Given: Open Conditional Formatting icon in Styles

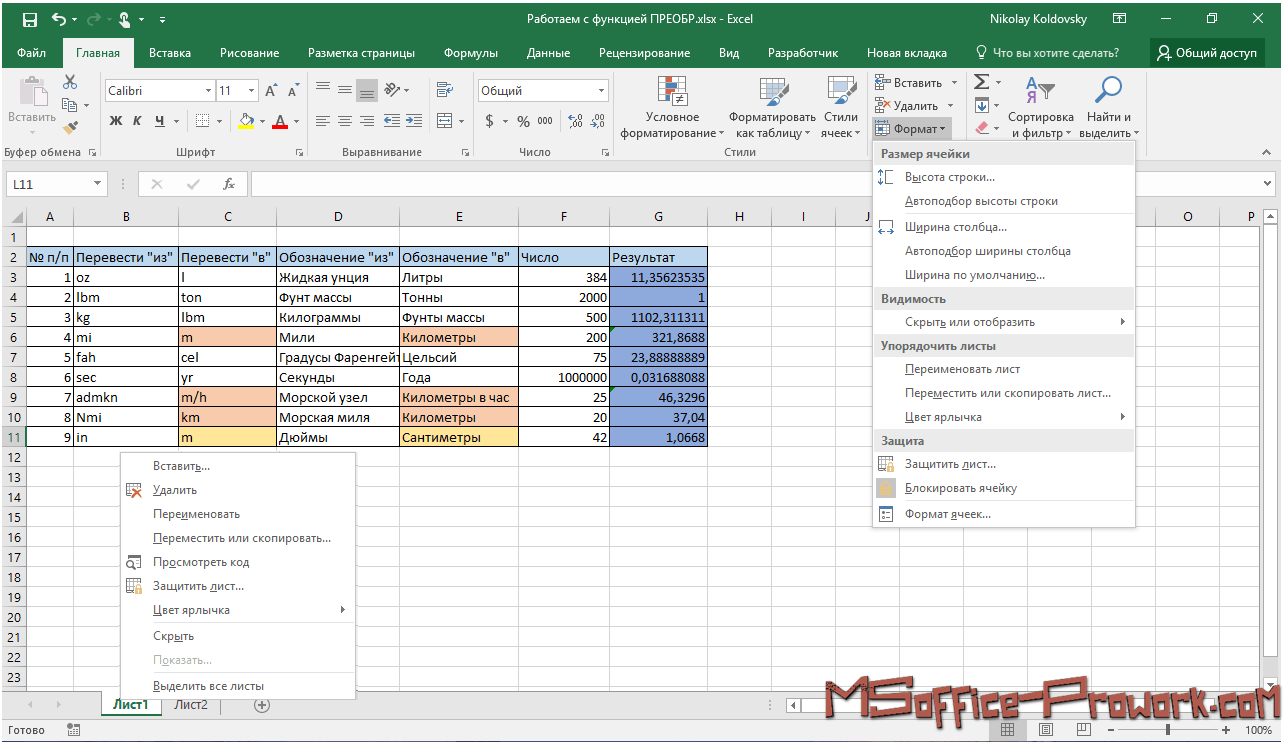Looking at the screenshot, I should (x=672, y=93).
